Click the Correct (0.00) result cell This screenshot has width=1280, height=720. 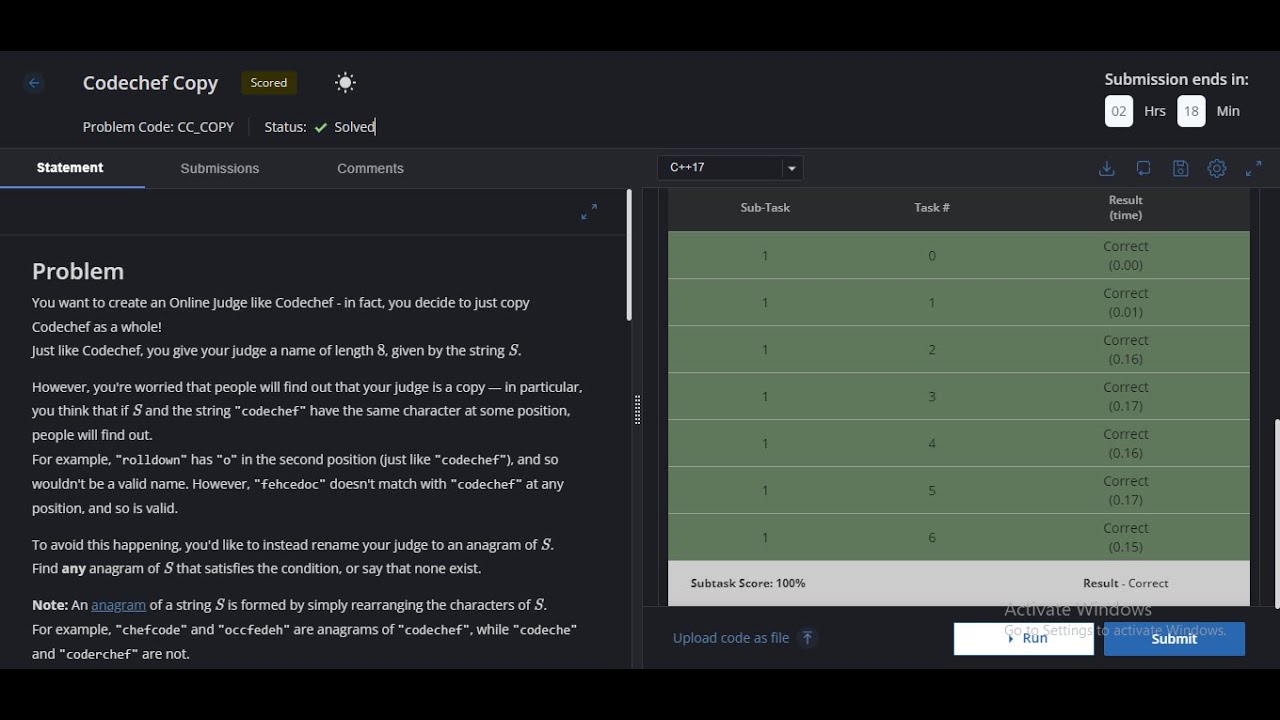pos(1126,255)
